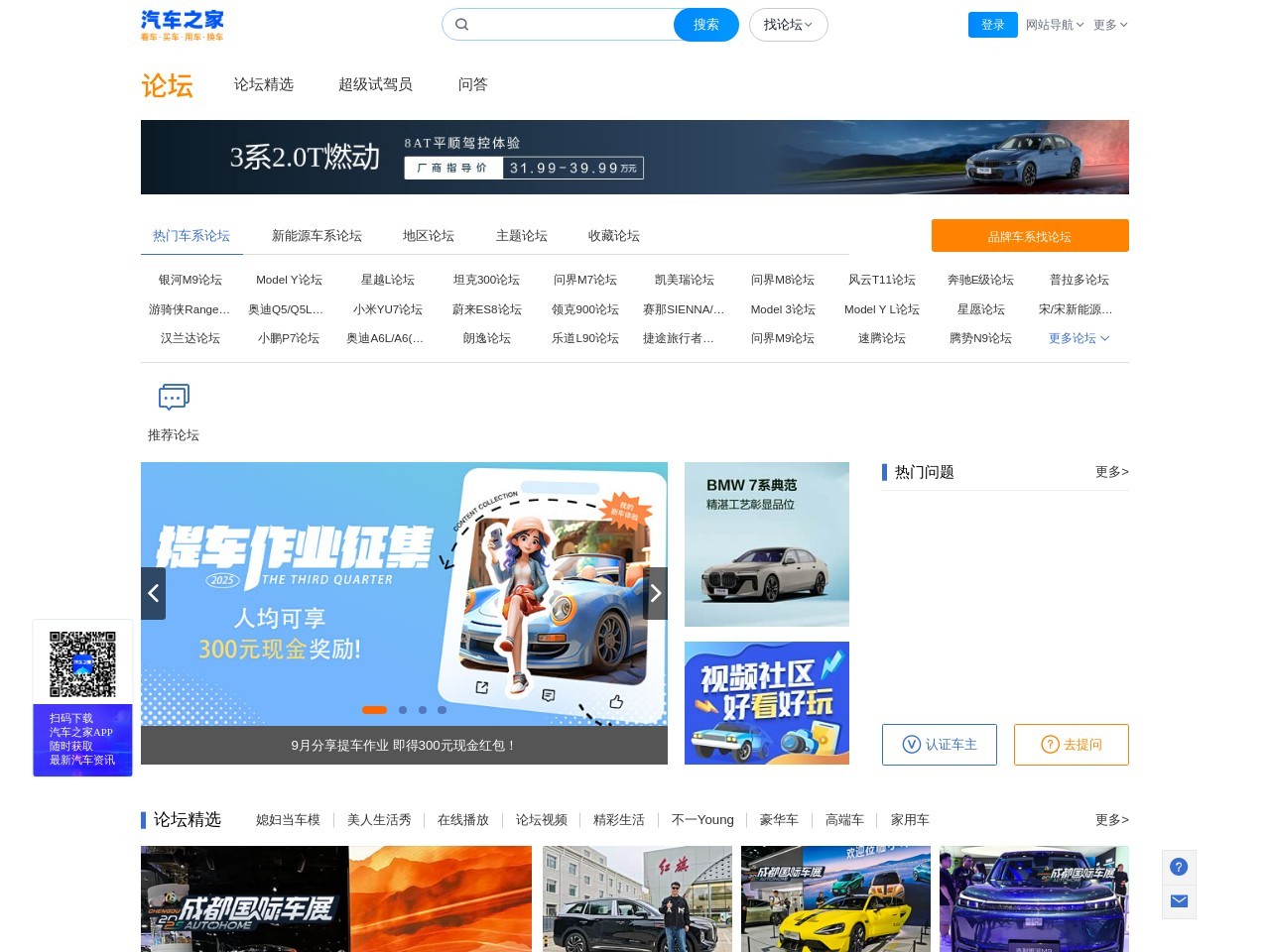Switch to 收藏论坛 tab
The width and height of the screenshot is (1270, 952).
(614, 236)
